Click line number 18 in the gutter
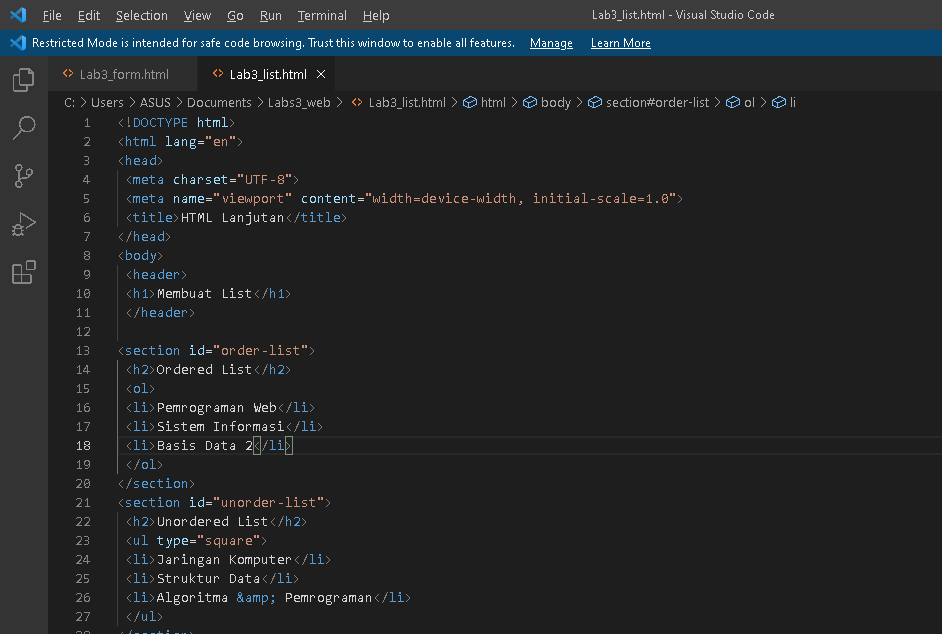Image resolution: width=942 pixels, height=634 pixels. click(83, 445)
